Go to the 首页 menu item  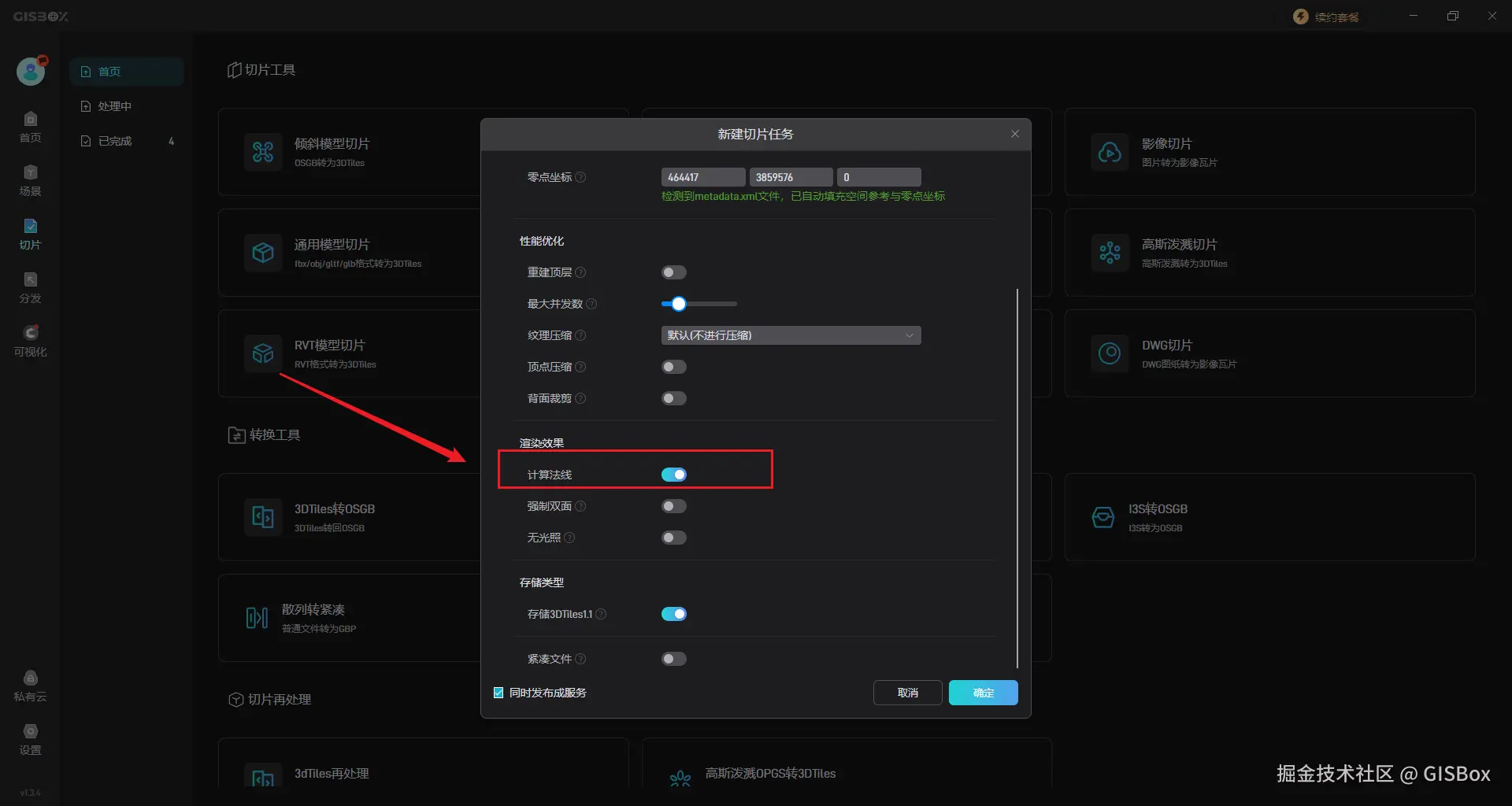tap(127, 72)
